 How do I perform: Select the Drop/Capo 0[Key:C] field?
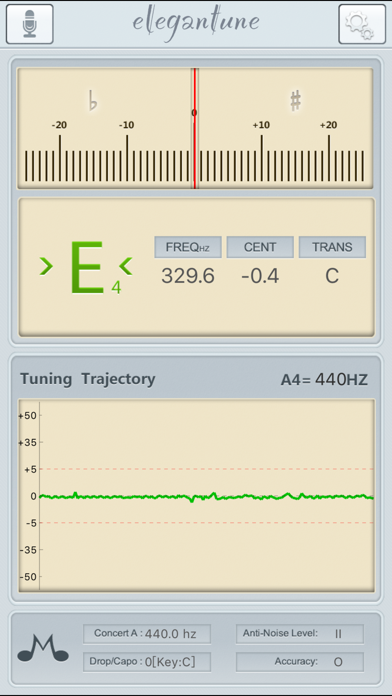pos(147,662)
